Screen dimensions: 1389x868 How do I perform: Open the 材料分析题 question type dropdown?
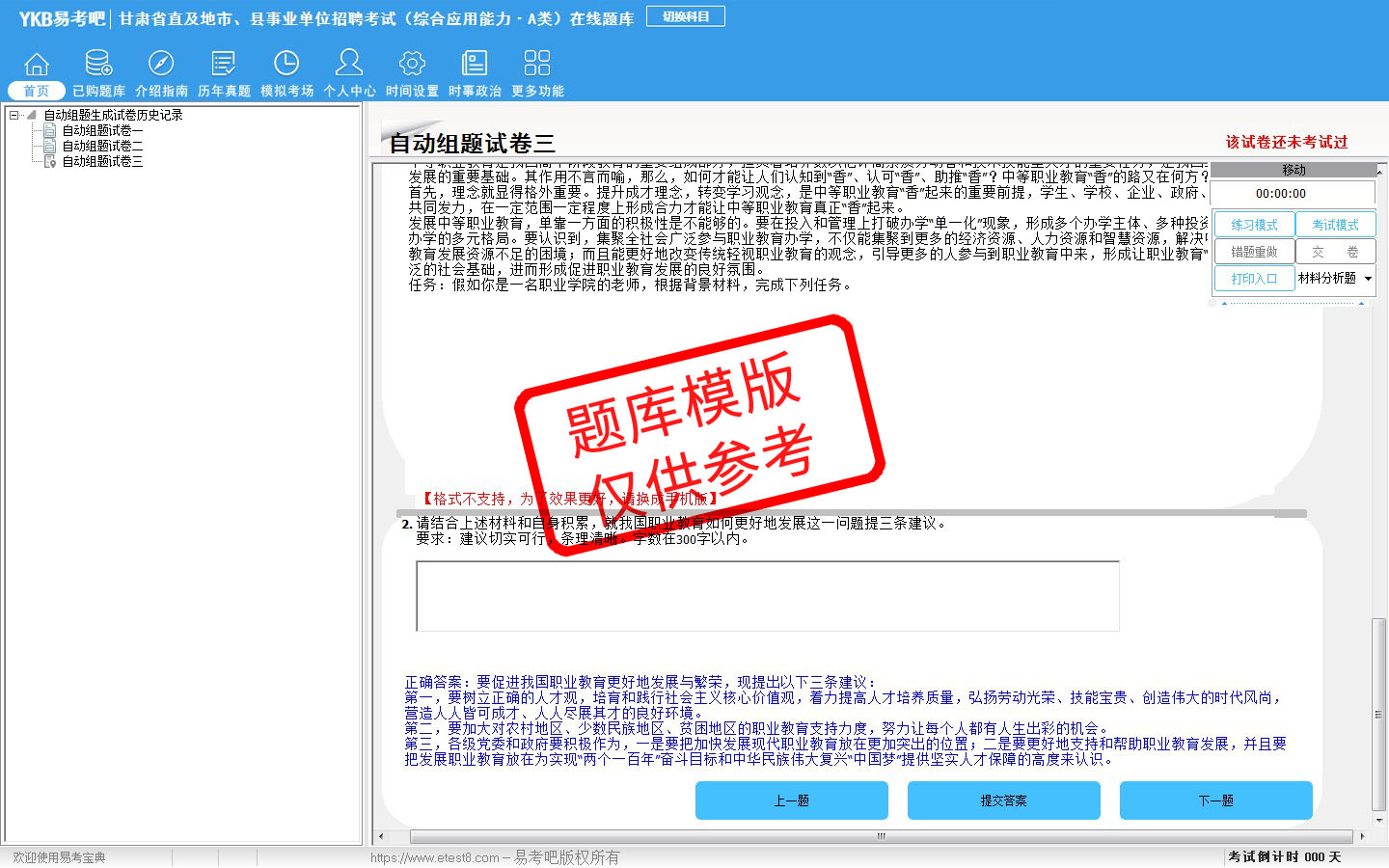[x=1368, y=279]
